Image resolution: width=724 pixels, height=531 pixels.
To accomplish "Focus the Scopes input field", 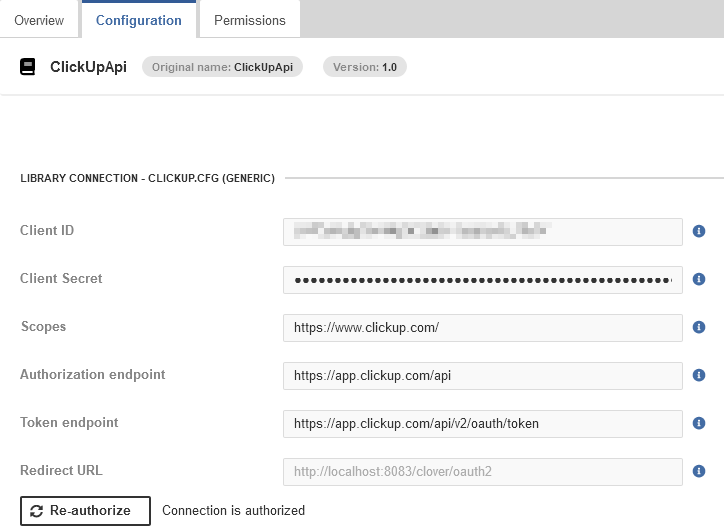I will [483, 328].
